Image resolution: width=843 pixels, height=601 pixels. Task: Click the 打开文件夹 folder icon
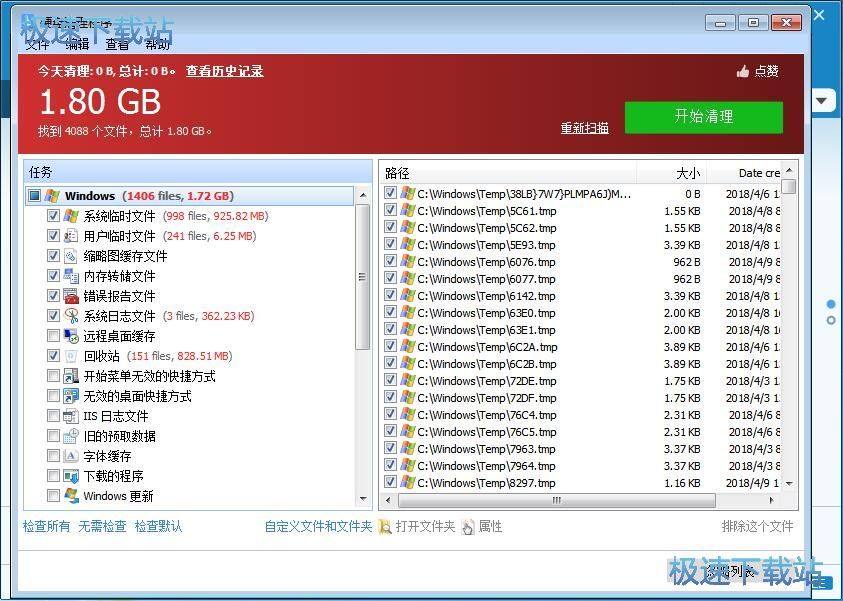(385, 527)
